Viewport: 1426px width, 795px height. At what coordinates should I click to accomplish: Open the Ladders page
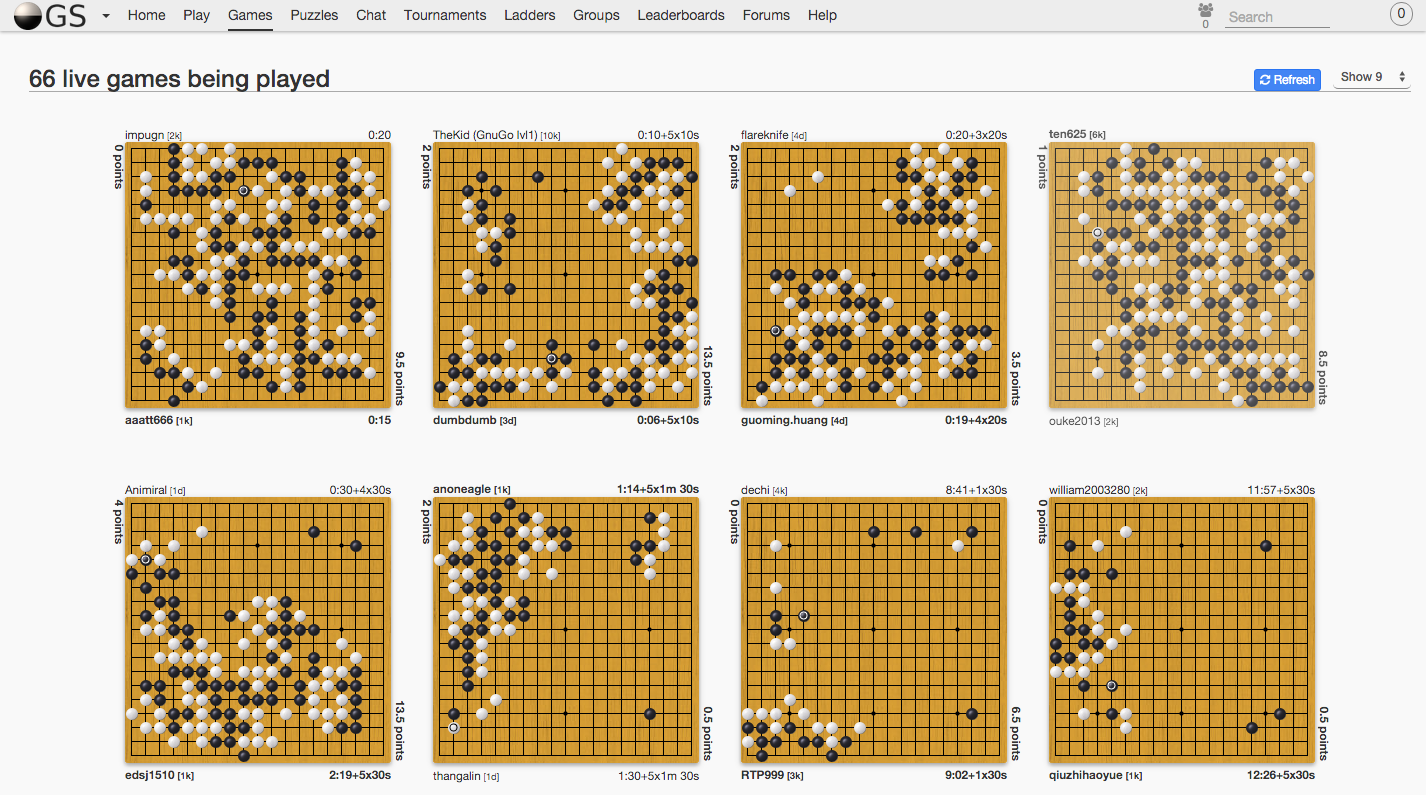tap(529, 15)
